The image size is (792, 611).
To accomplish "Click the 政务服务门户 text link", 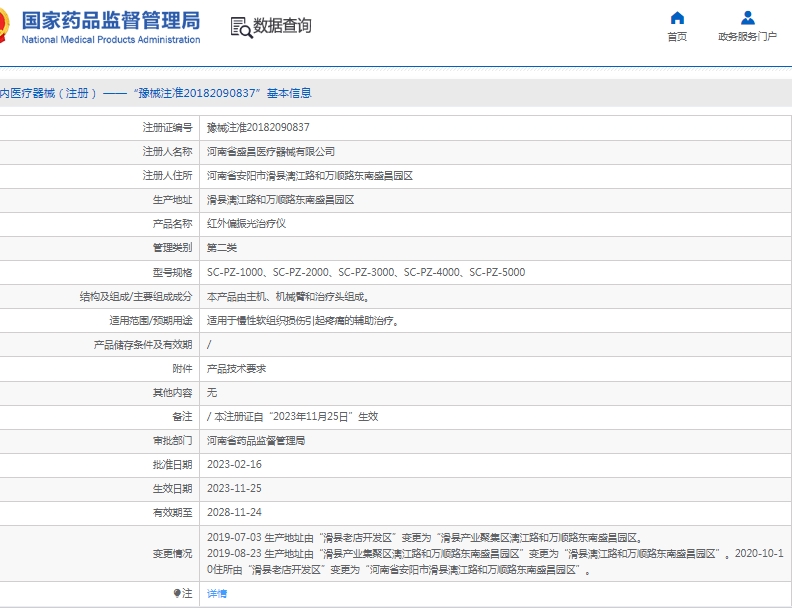I will (x=748, y=36).
